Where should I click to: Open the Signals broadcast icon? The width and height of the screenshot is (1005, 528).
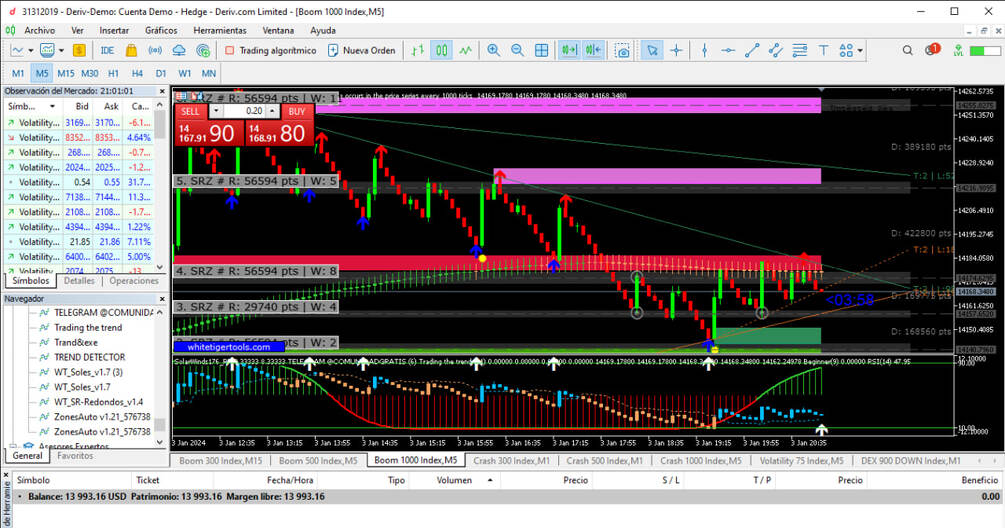pyautogui.click(x=155, y=50)
